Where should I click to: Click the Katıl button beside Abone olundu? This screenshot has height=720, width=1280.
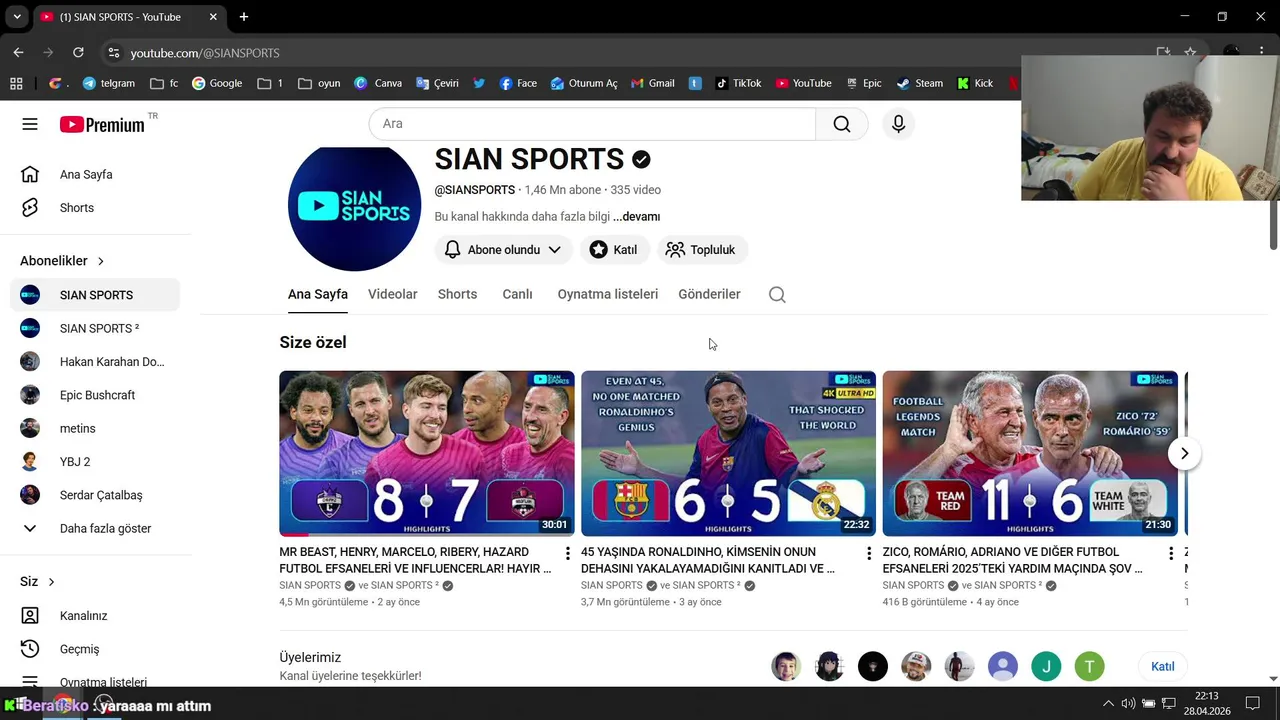click(x=614, y=250)
